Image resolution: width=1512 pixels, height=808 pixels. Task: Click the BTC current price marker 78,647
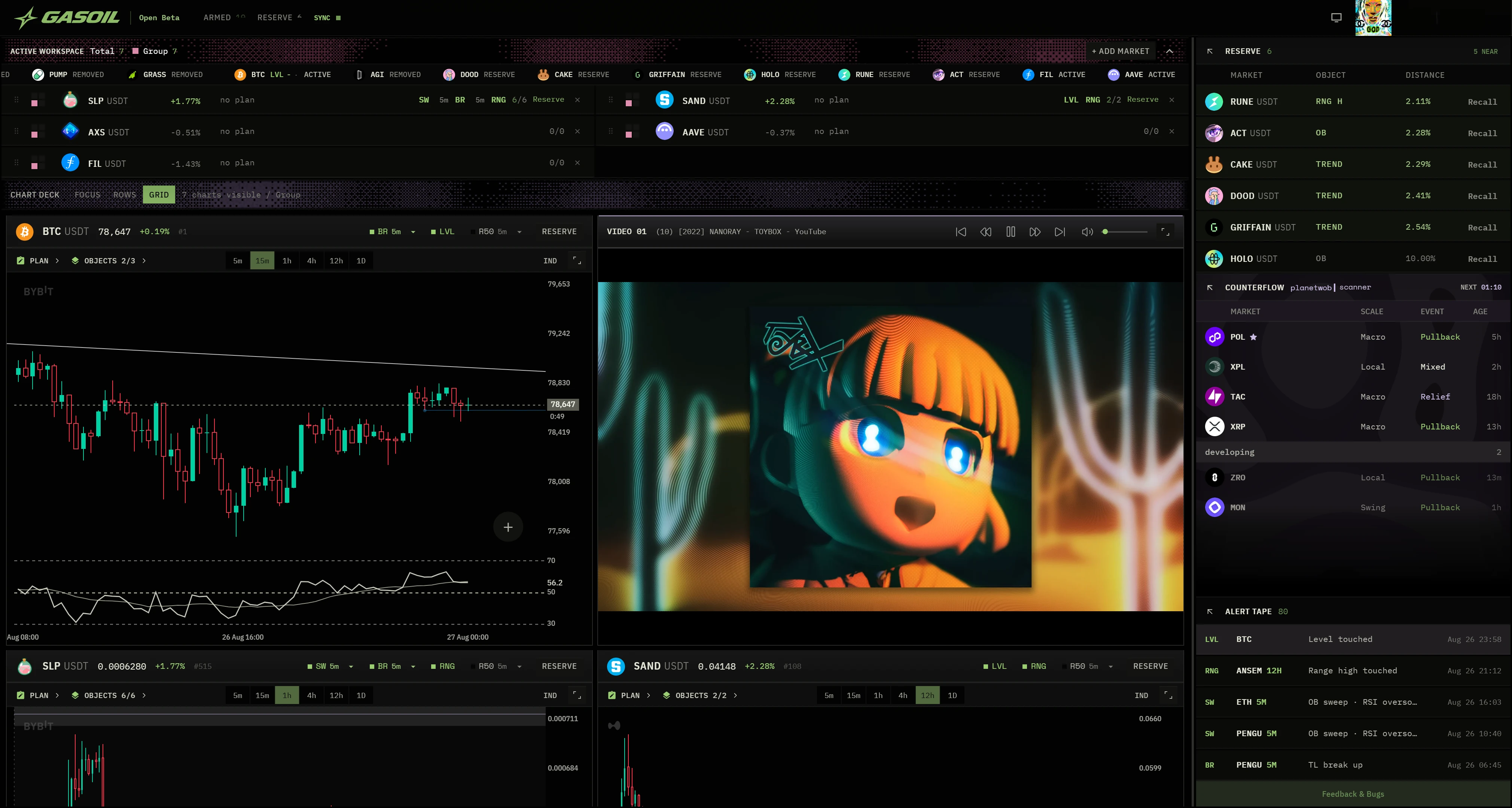[x=562, y=404]
